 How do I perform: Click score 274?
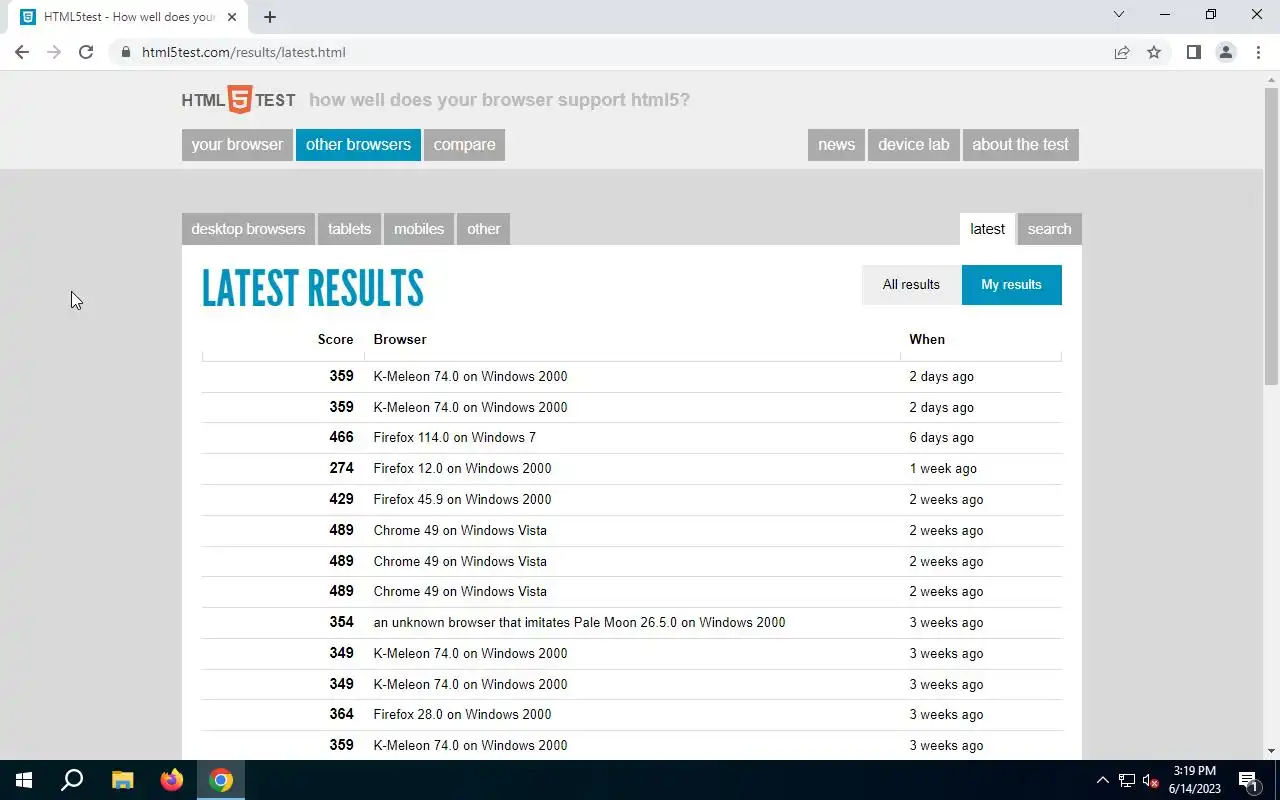click(x=341, y=468)
